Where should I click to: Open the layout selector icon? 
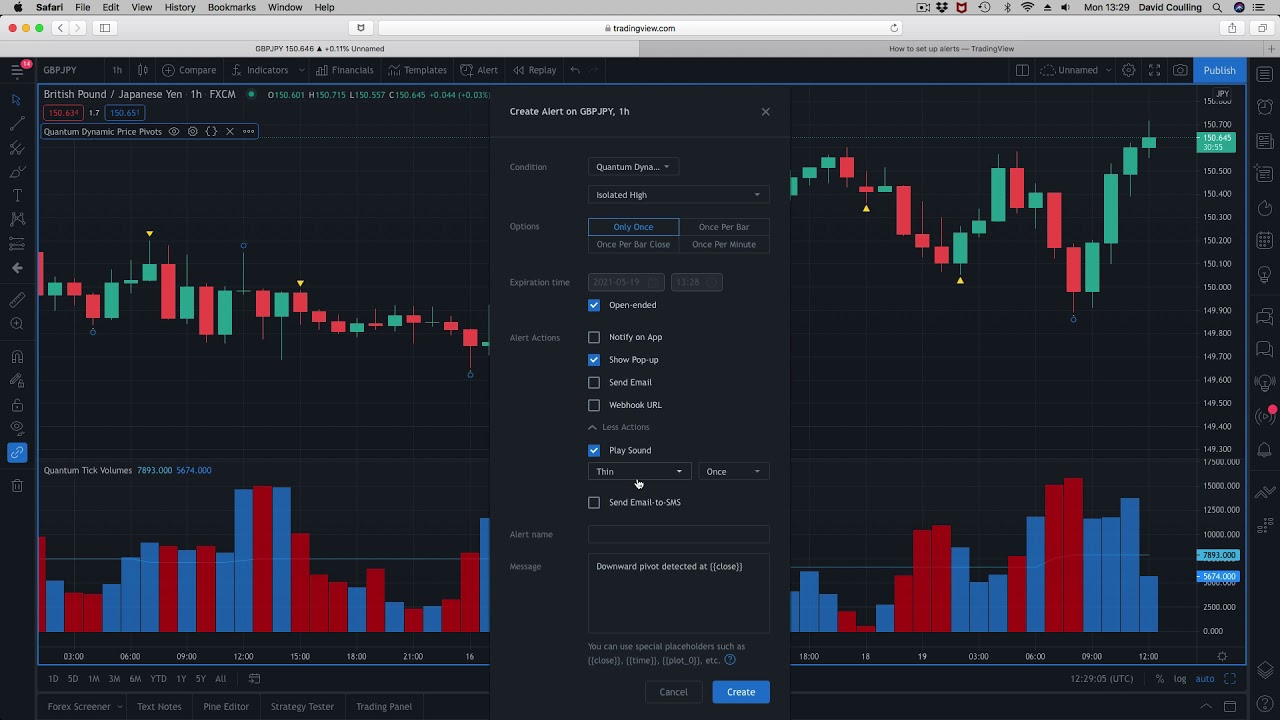[x=1022, y=70]
